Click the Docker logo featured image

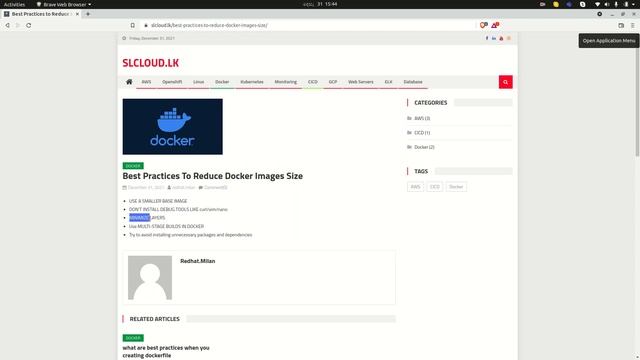click(x=173, y=127)
